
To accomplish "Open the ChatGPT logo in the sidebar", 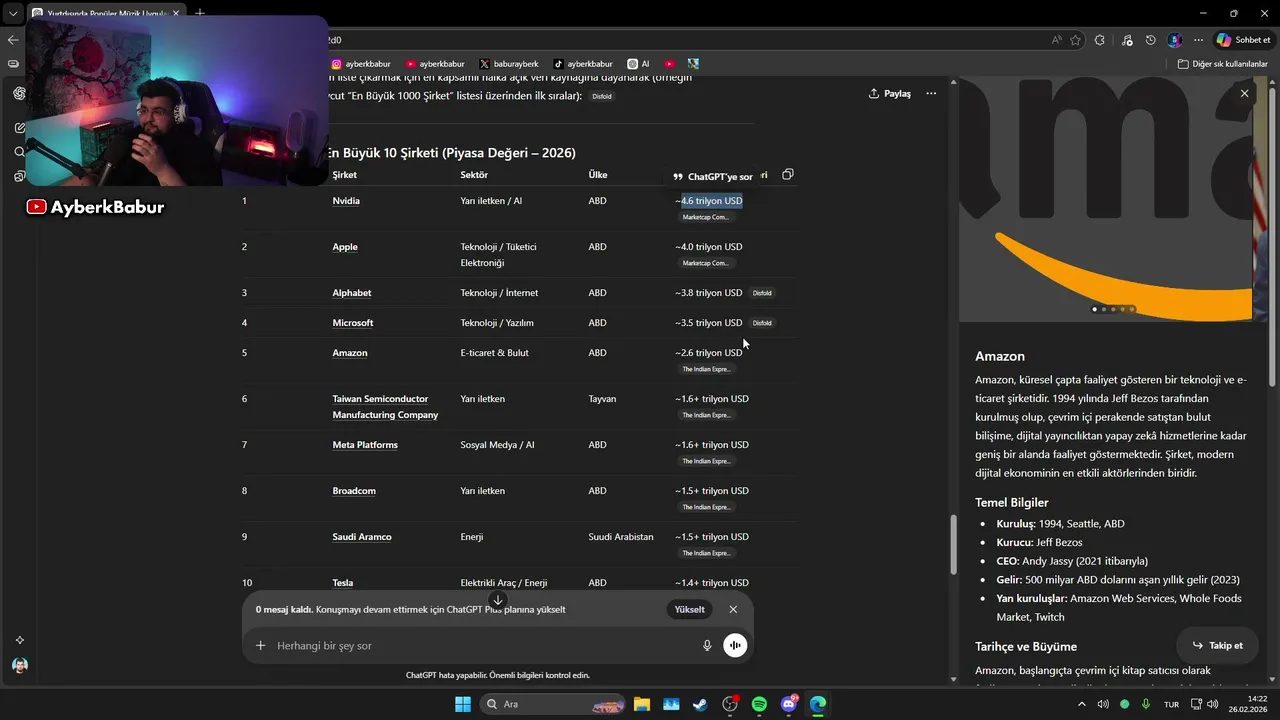I will tap(19, 93).
